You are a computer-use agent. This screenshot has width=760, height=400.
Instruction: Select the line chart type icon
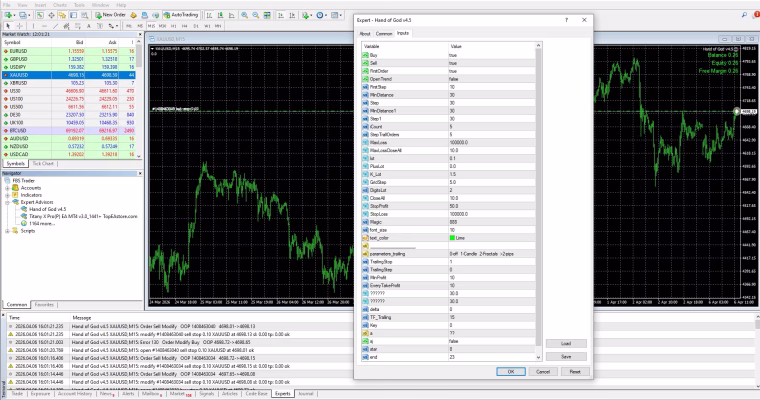coord(231,15)
